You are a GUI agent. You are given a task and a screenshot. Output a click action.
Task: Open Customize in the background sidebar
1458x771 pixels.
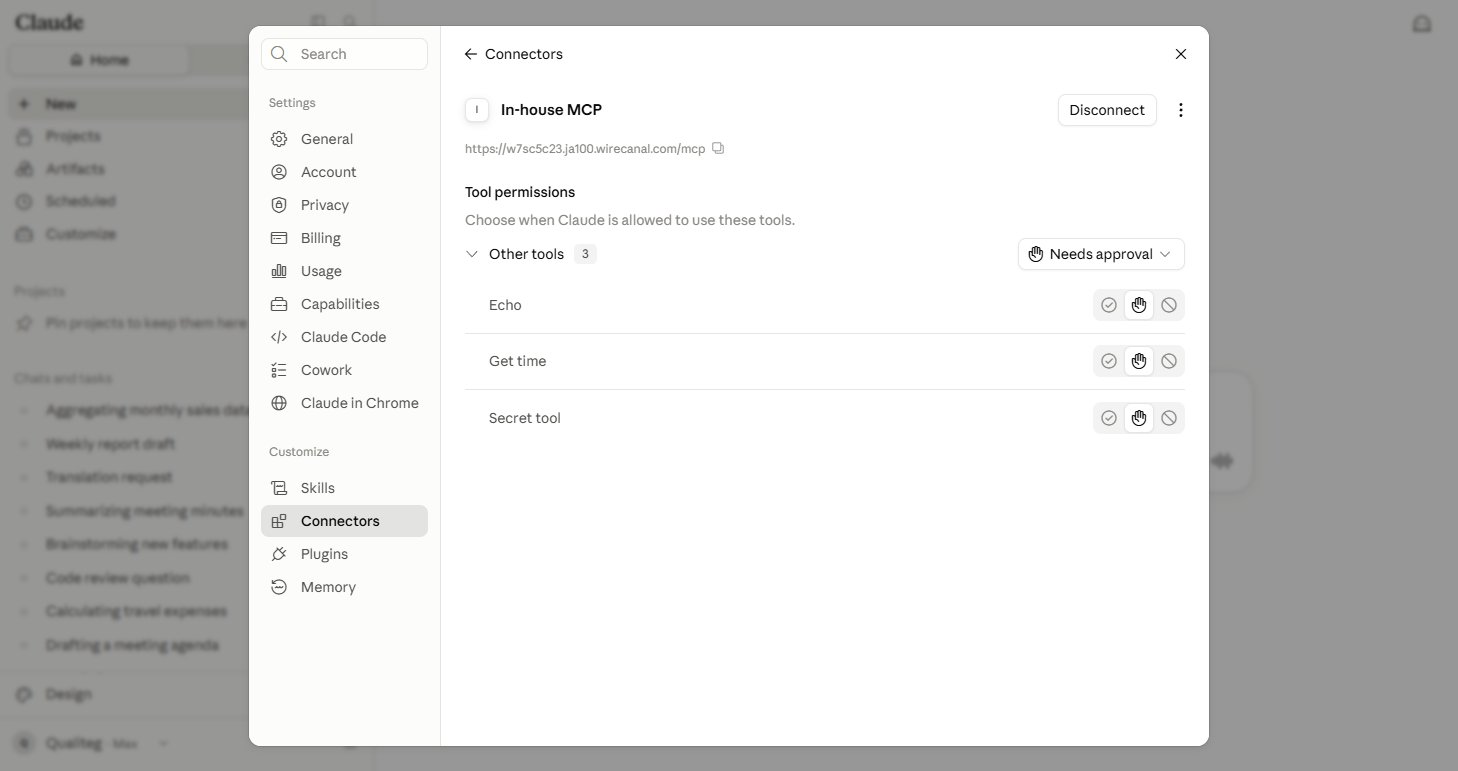coord(80,234)
